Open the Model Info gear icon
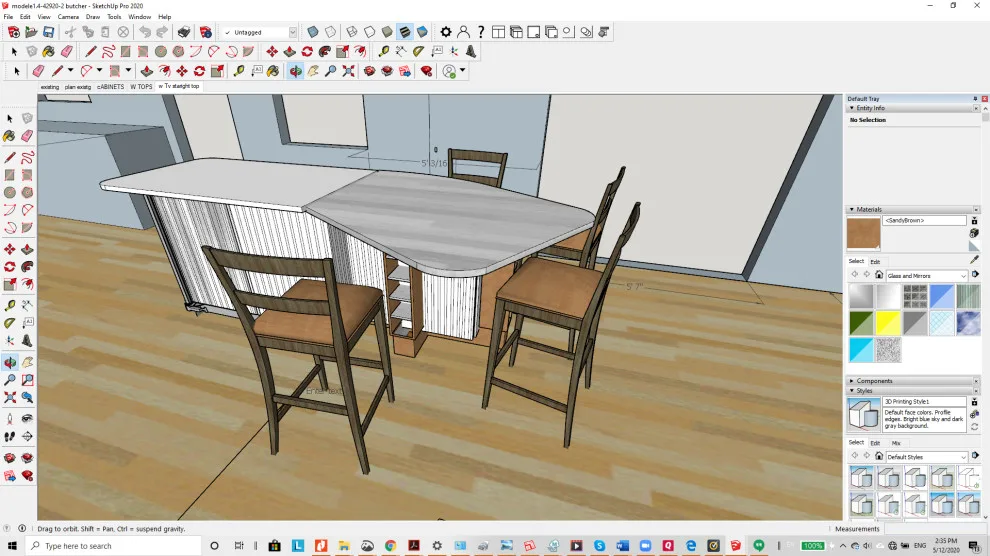Viewport: 990px width, 556px height. [446, 32]
